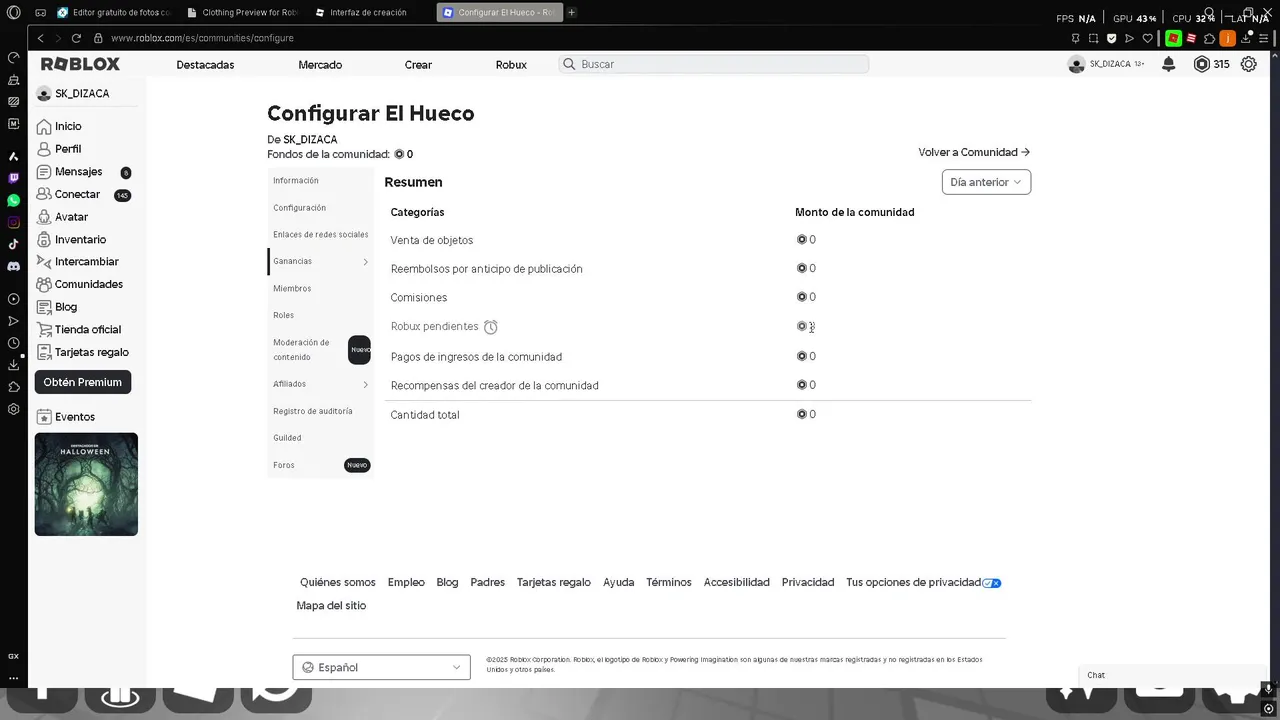
Task: Open the Configuración settings tab
Action: click(x=320, y=208)
